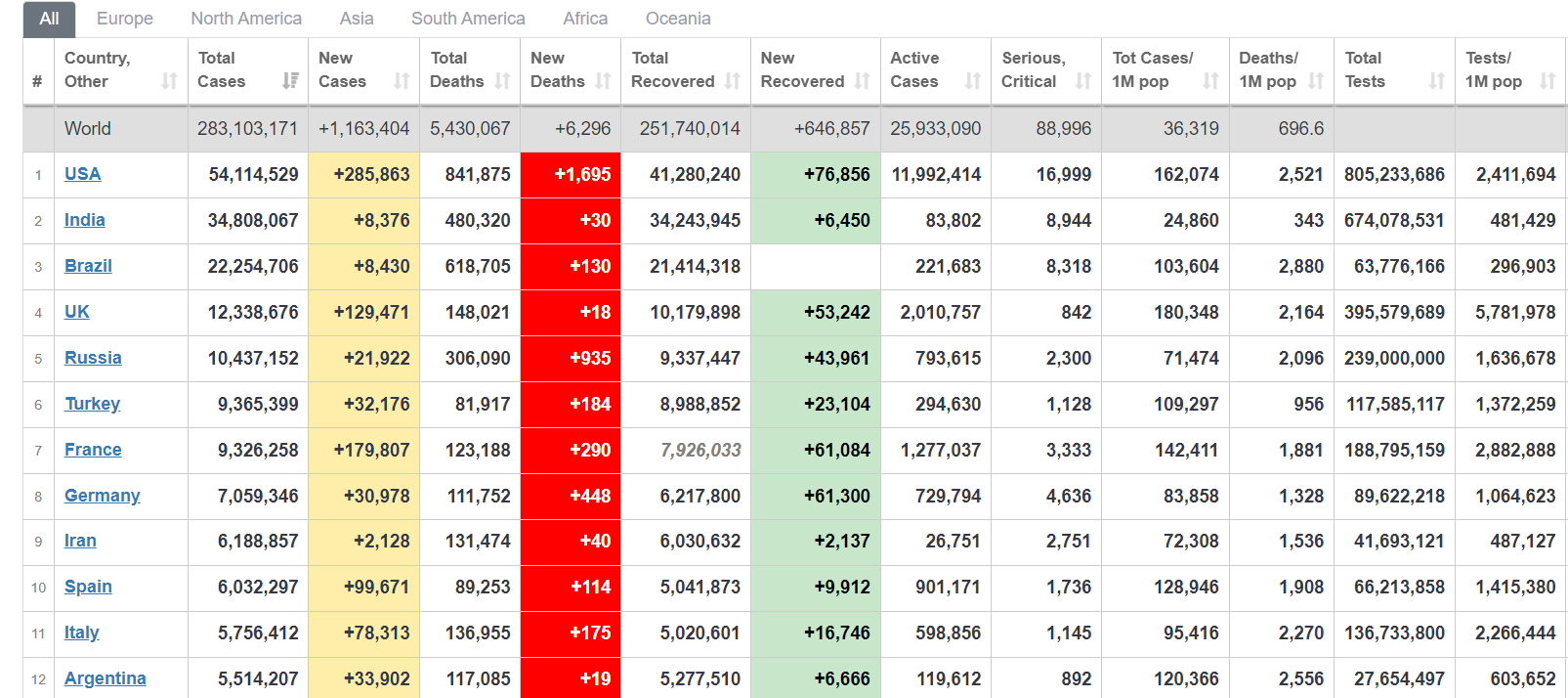Click sort arrows beside New Deaths header
Screen dimensions: 1568x698
[603, 81]
